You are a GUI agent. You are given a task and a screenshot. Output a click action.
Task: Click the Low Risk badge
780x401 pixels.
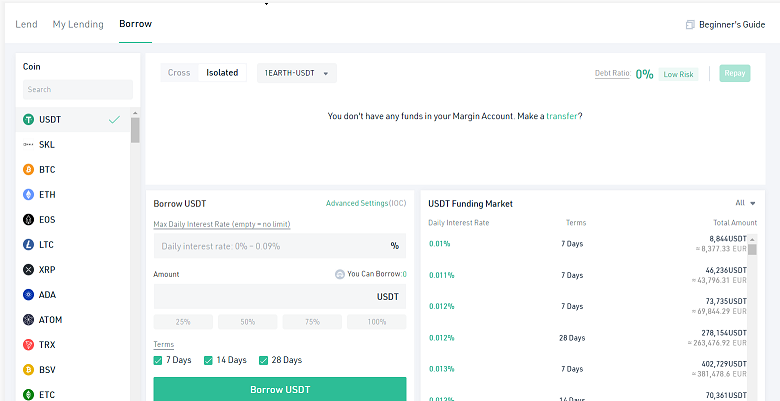(x=679, y=74)
